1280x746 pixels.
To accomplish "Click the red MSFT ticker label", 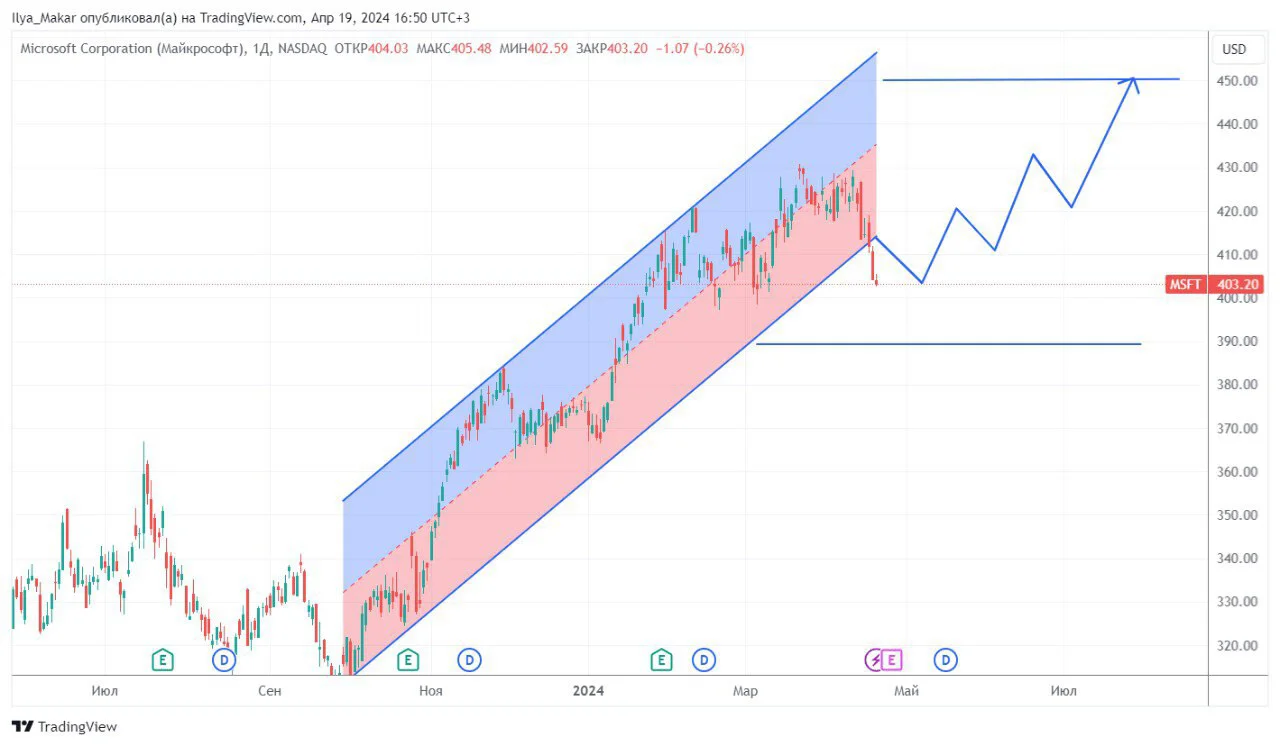I will [x=1187, y=285].
